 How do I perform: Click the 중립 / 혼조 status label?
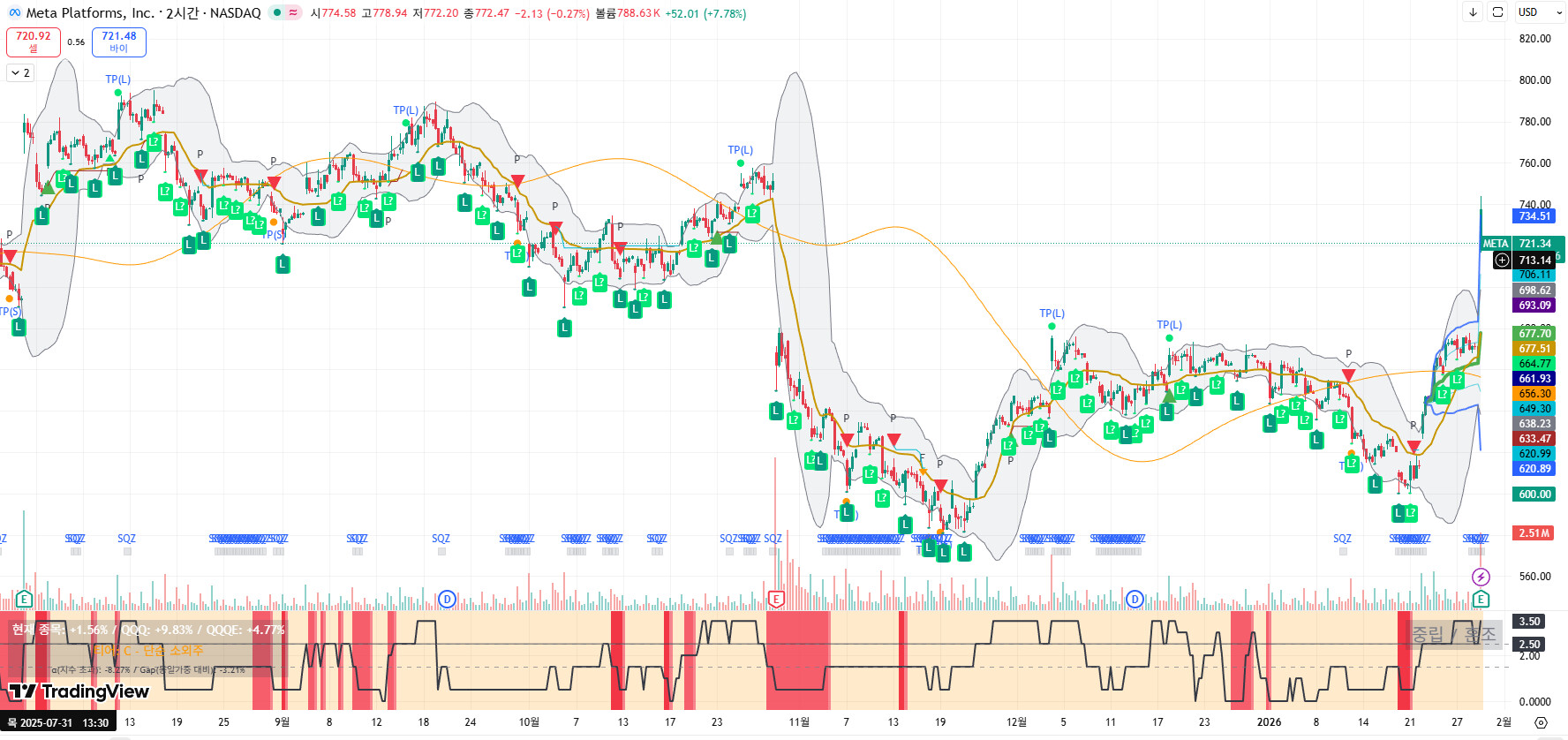coord(1454,634)
